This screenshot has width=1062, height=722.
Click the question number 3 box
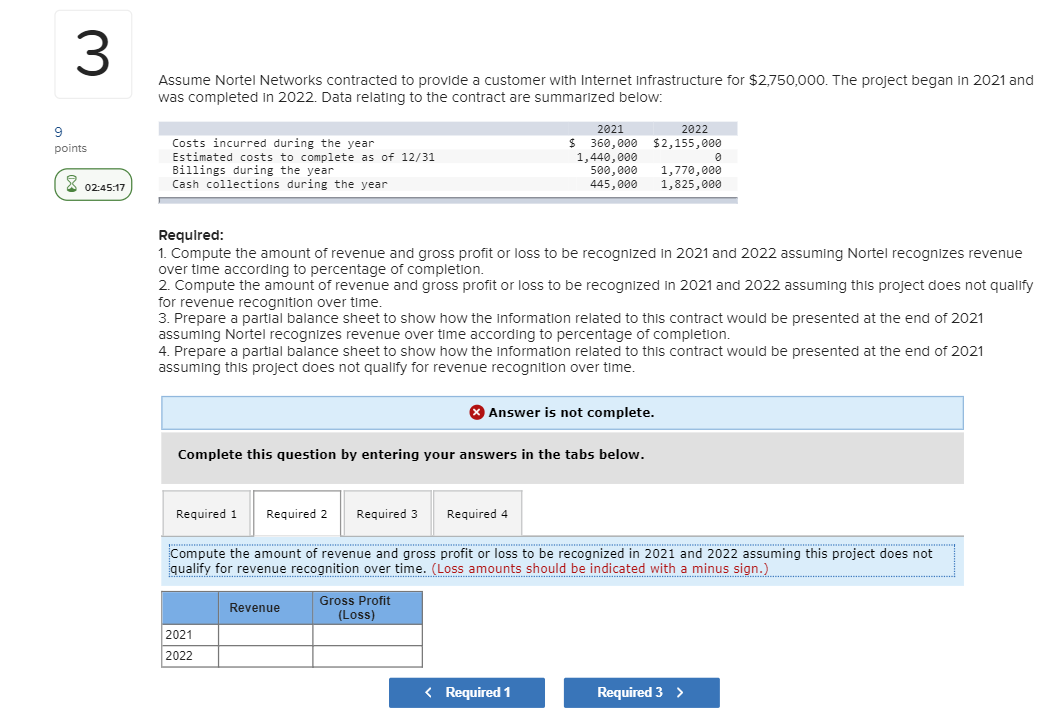click(92, 54)
